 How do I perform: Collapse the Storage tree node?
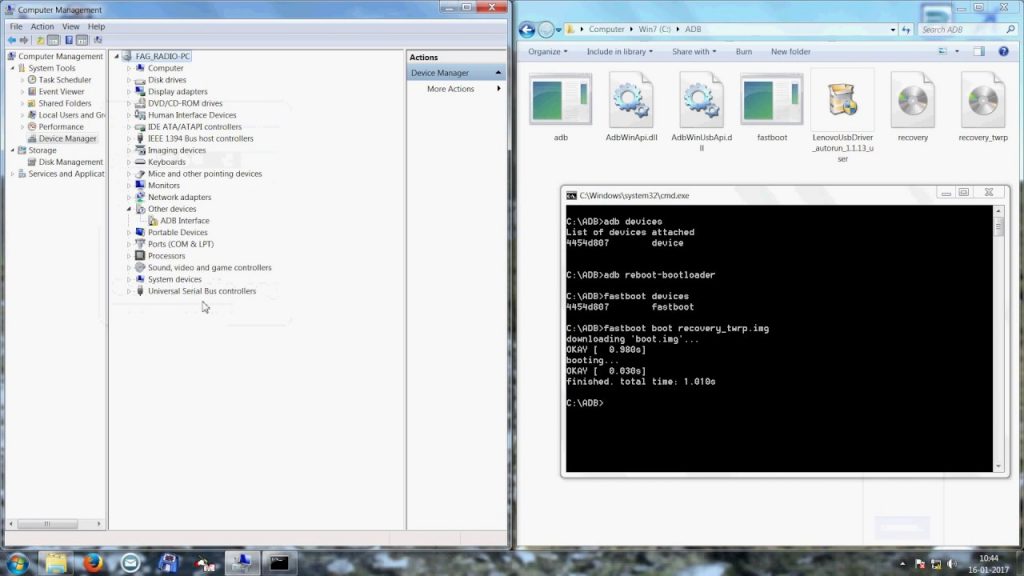pyautogui.click(x=12, y=150)
